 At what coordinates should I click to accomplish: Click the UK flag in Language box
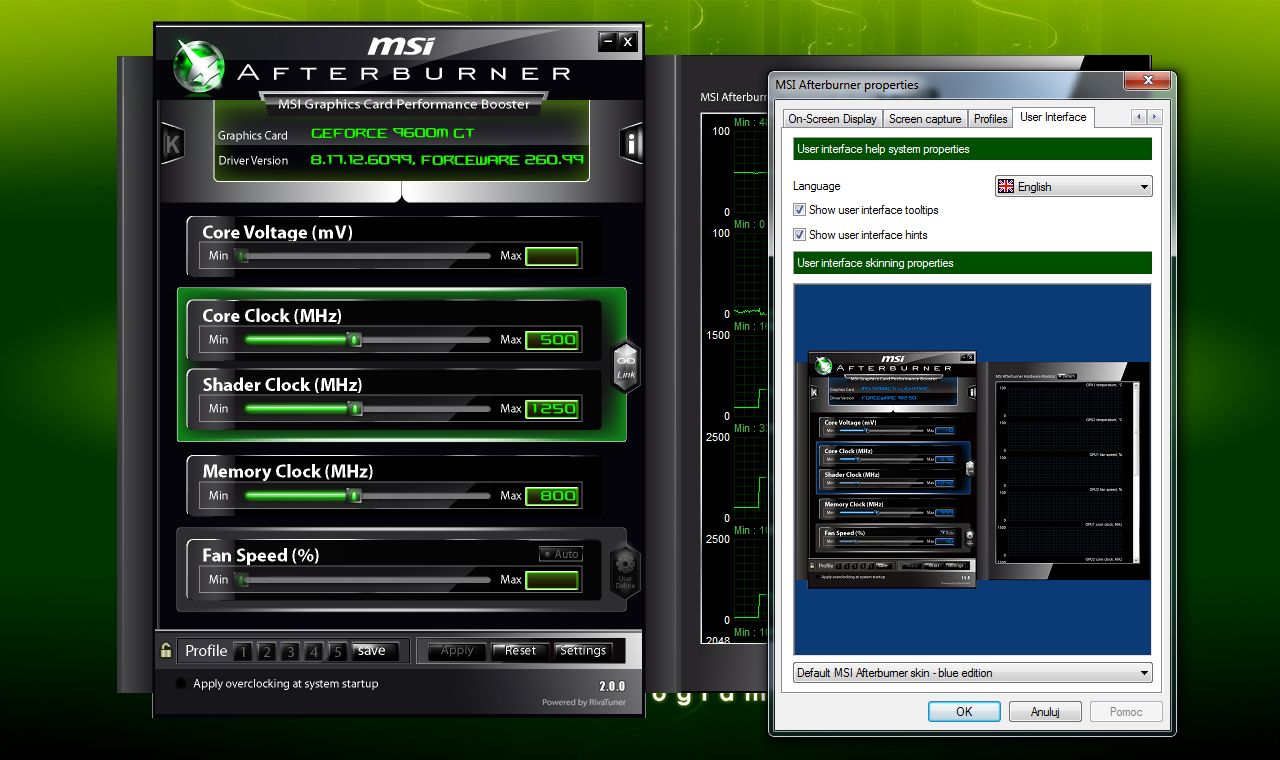(x=1006, y=186)
